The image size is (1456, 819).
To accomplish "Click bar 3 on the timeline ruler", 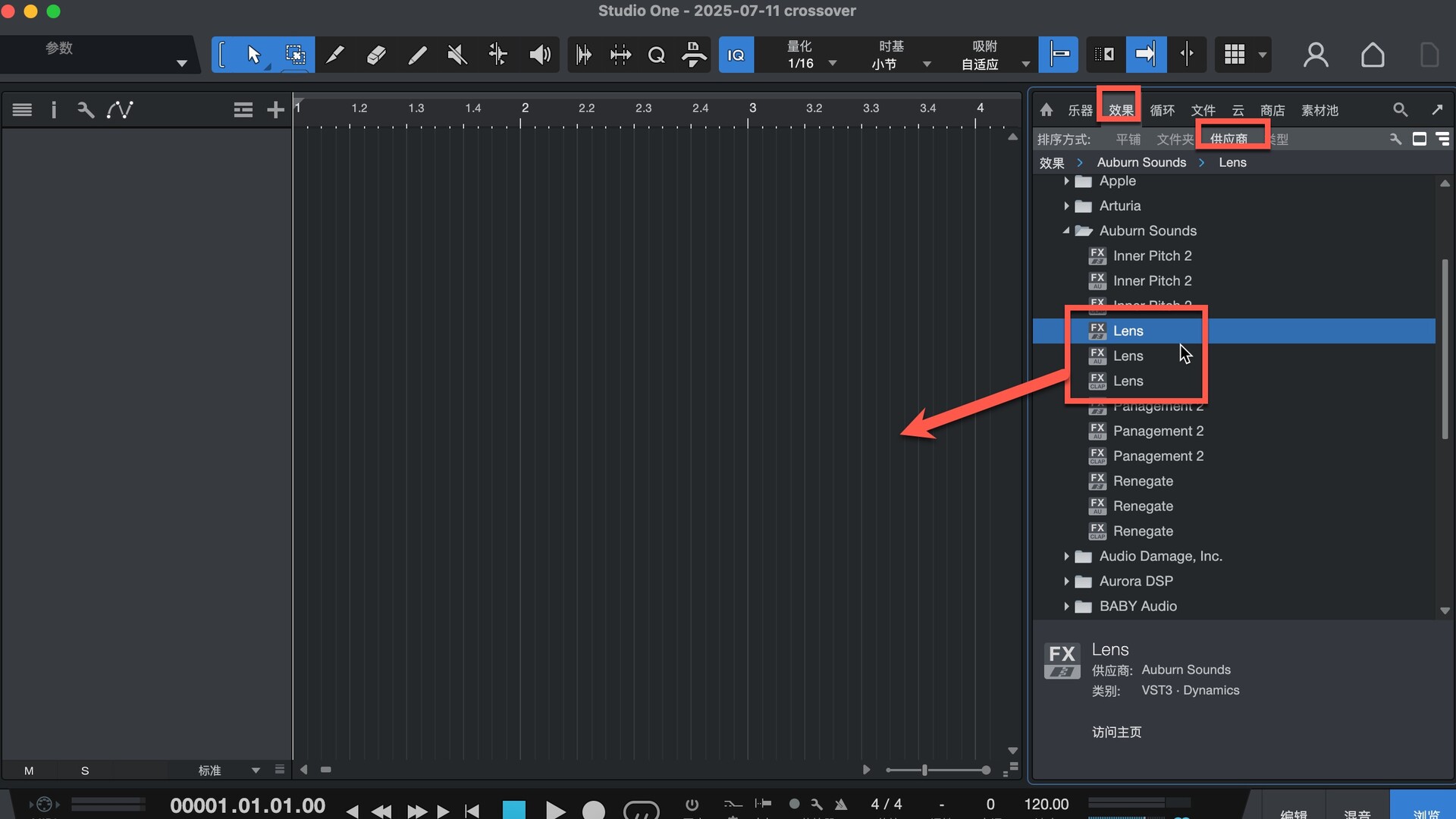I will pyautogui.click(x=752, y=108).
